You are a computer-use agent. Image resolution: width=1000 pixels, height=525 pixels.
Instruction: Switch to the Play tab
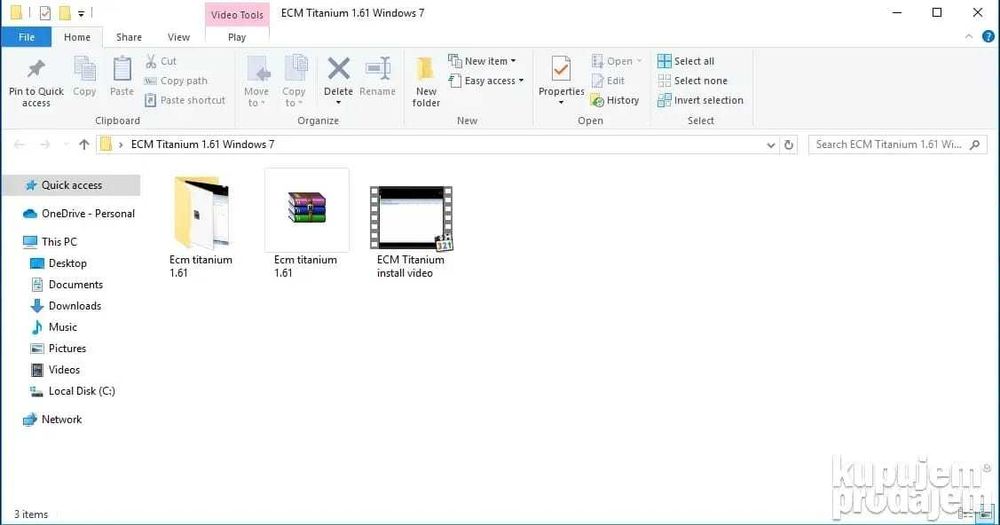pyautogui.click(x=237, y=37)
